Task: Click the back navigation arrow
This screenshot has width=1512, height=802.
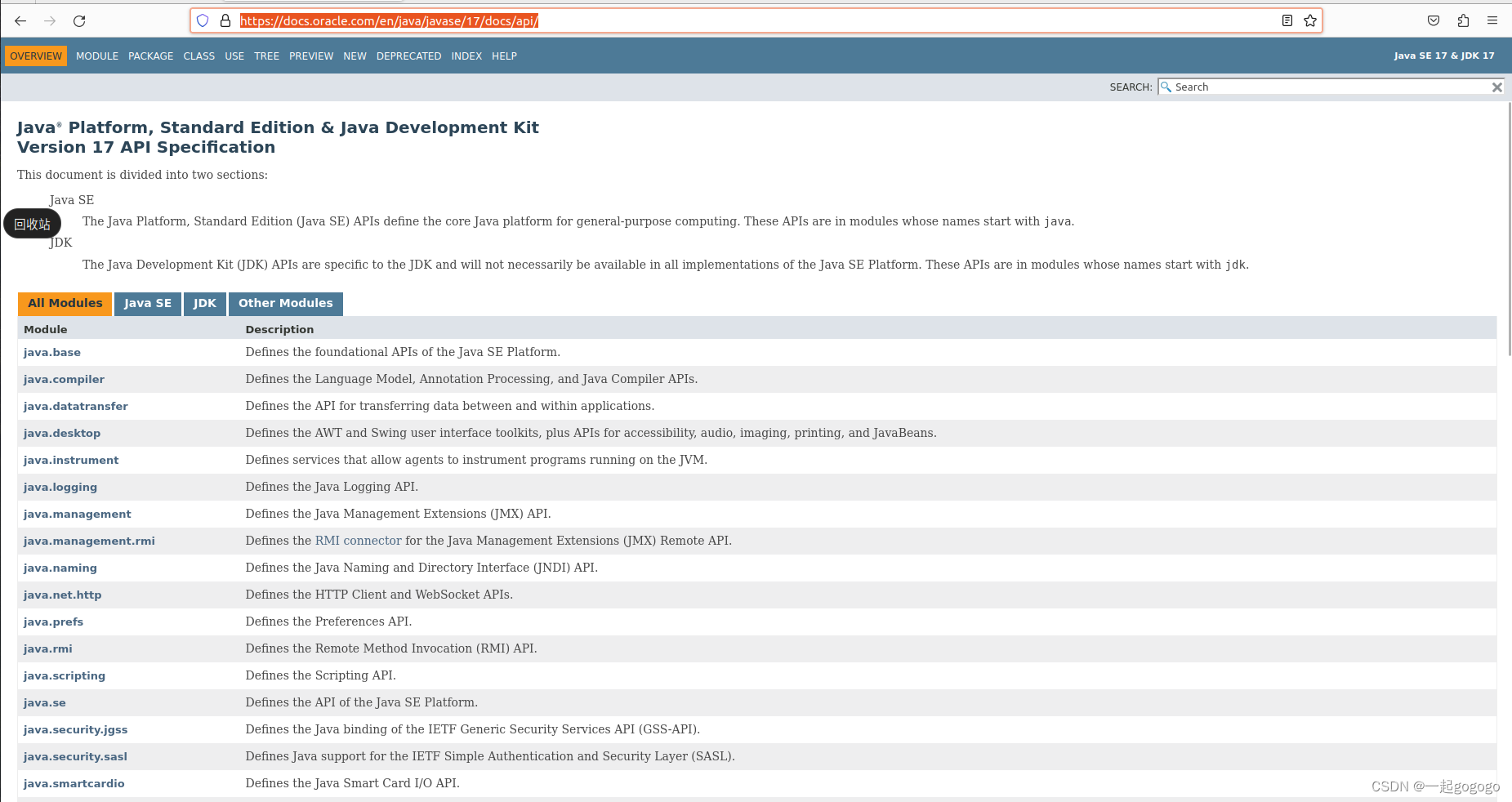Action: point(20,21)
